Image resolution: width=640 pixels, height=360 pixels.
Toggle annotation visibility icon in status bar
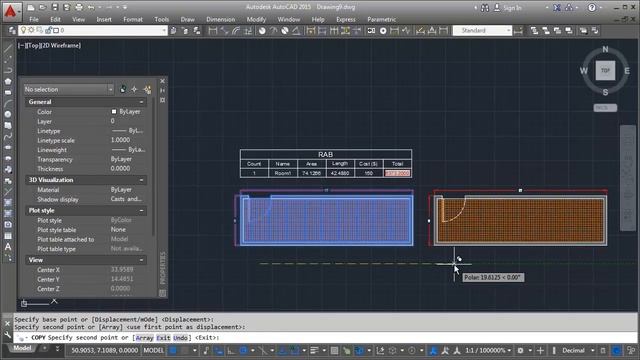click(x=433, y=350)
